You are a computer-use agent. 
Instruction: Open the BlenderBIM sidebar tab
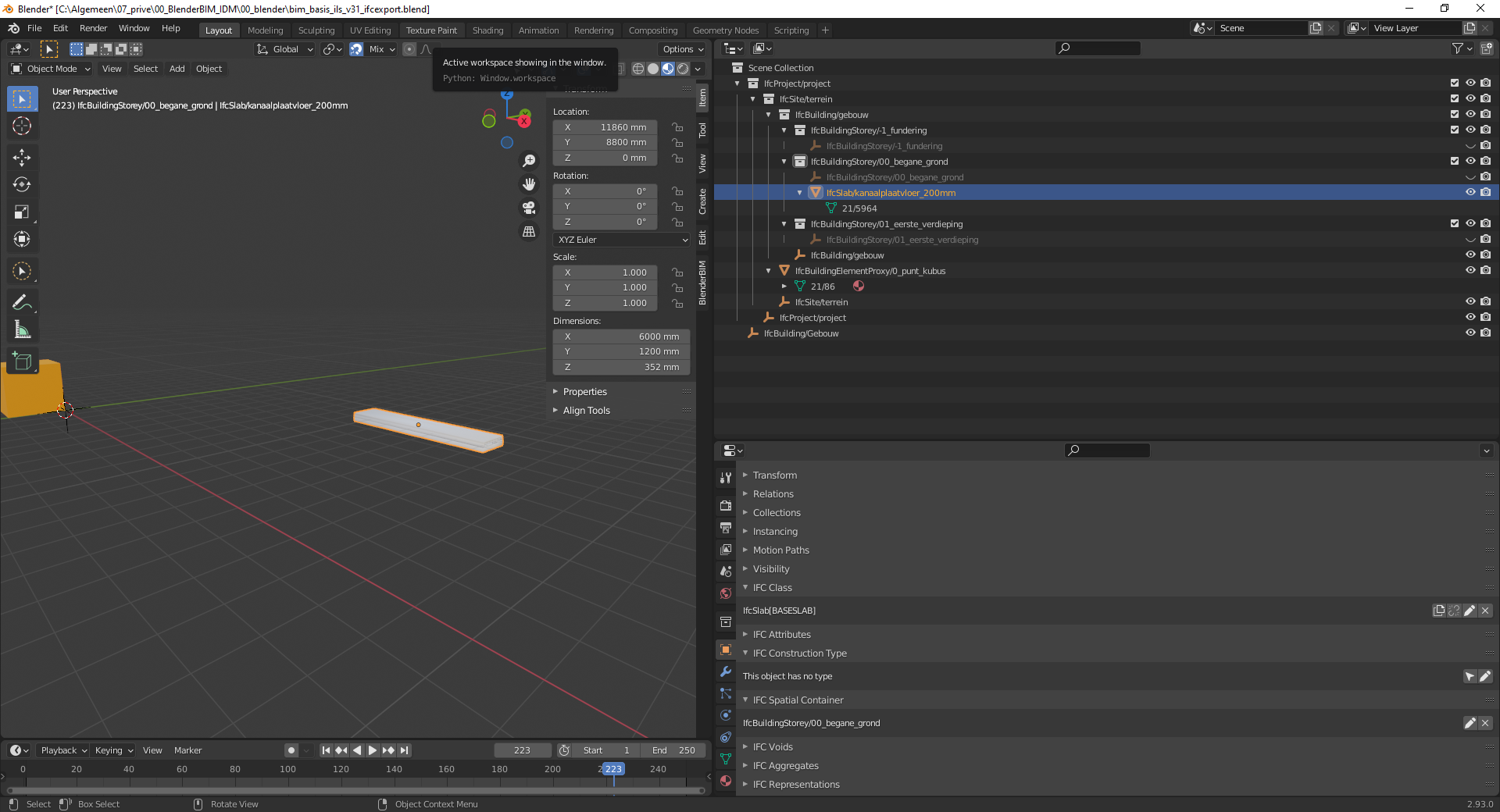click(702, 282)
